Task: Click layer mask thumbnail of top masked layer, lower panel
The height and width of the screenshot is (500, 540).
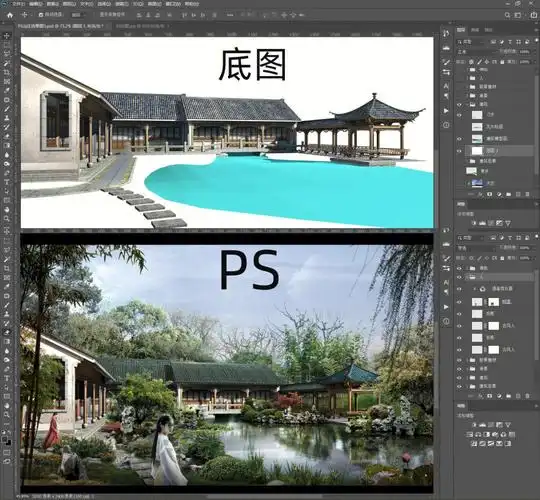Action: [x=494, y=302]
